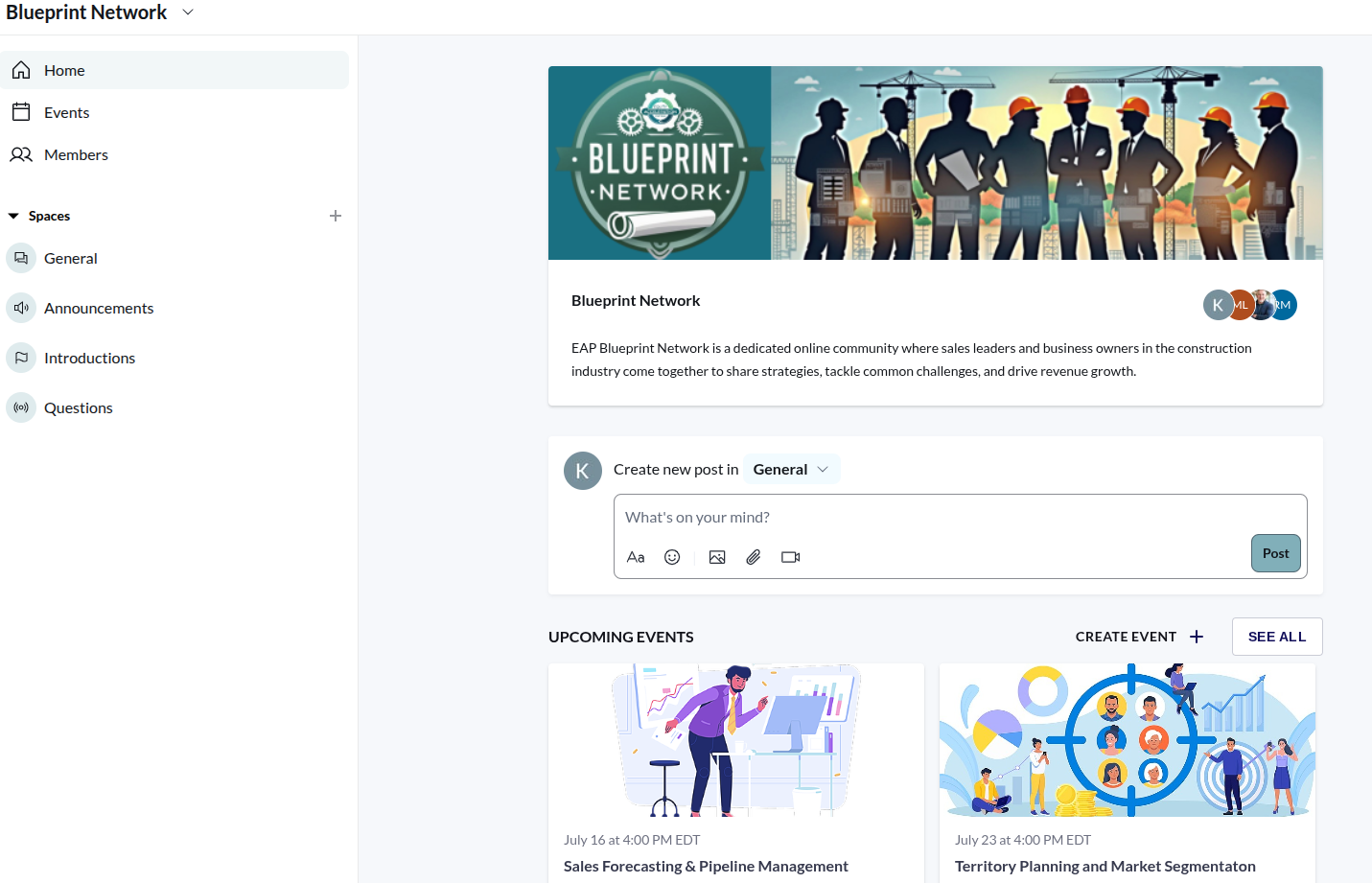Viewport: 1372px width, 883px height.
Task: Attach a file with paperclip icon
Action: pyautogui.click(x=754, y=557)
